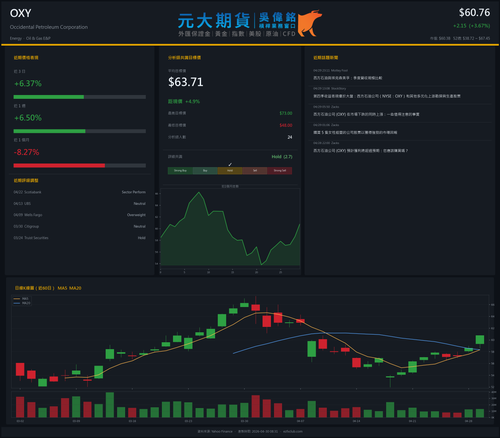Click the MA5 MA20 candlestick chart title

(x=48, y=288)
